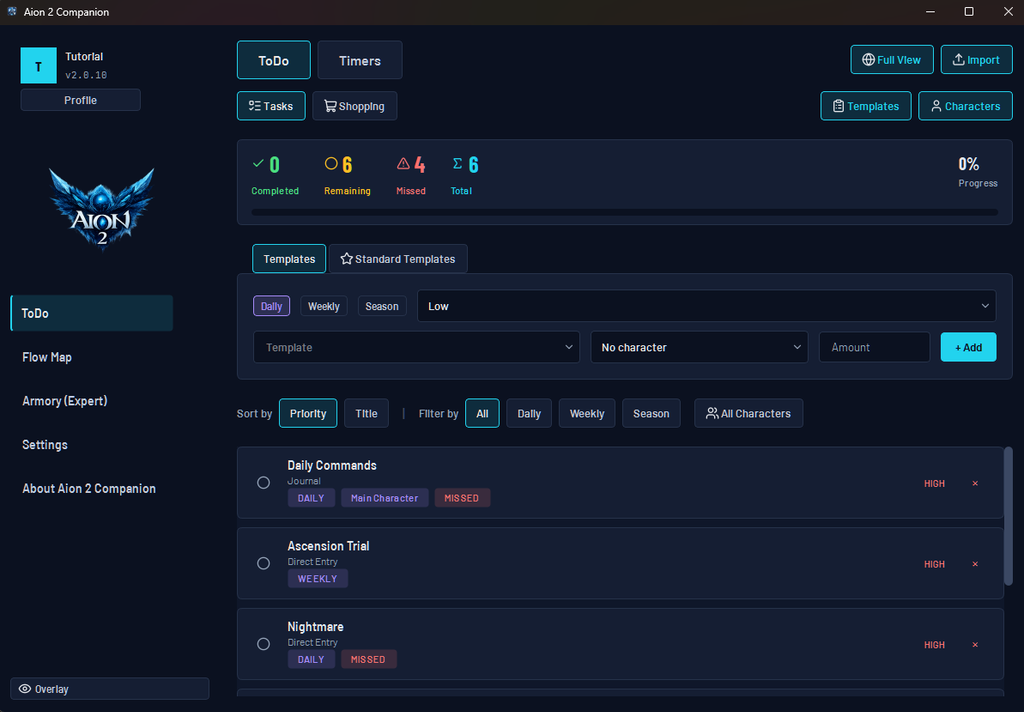Select Daily template frequency
This screenshot has width=1024, height=712.
pyautogui.click(x=271, y=306)
